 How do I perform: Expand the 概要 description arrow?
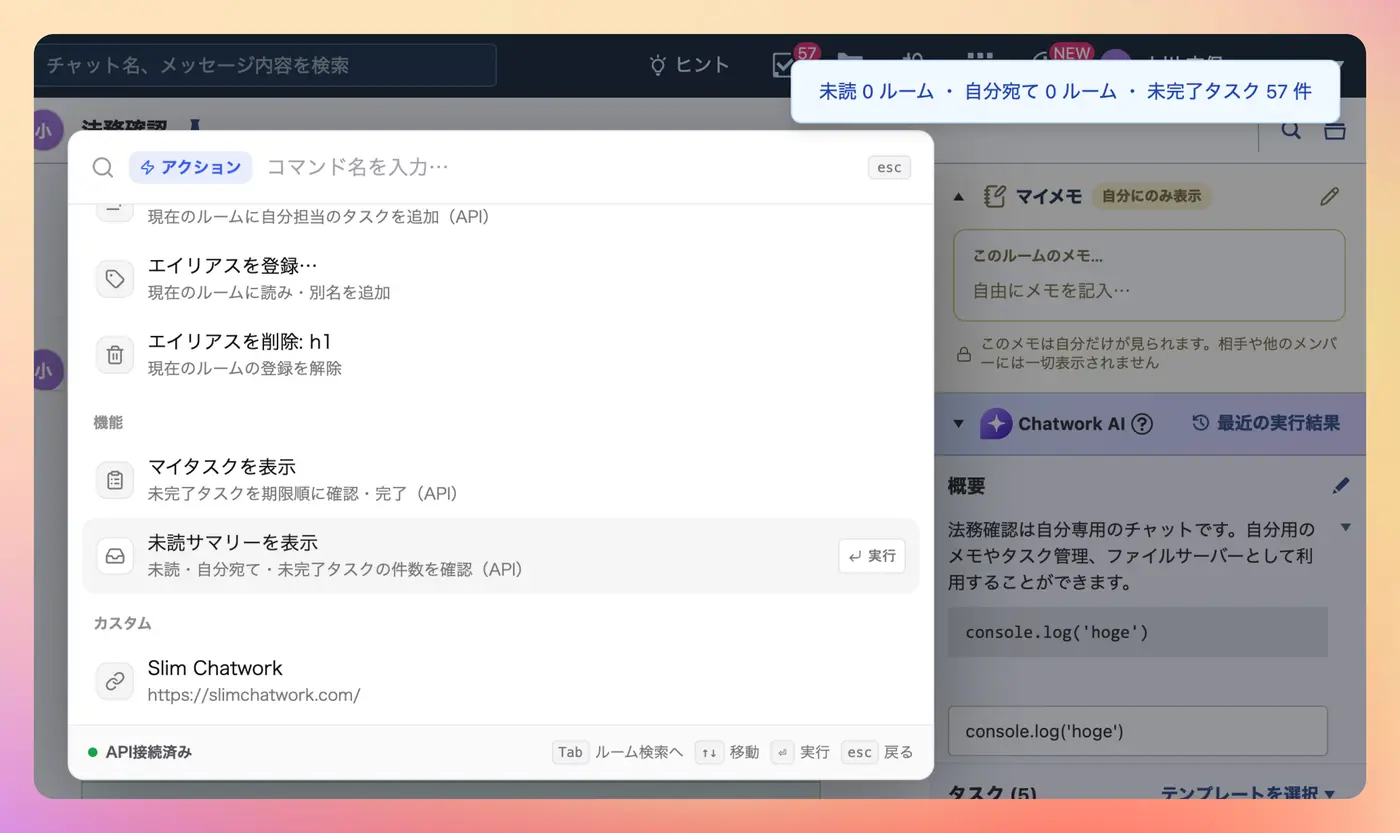pos(1346,528)
